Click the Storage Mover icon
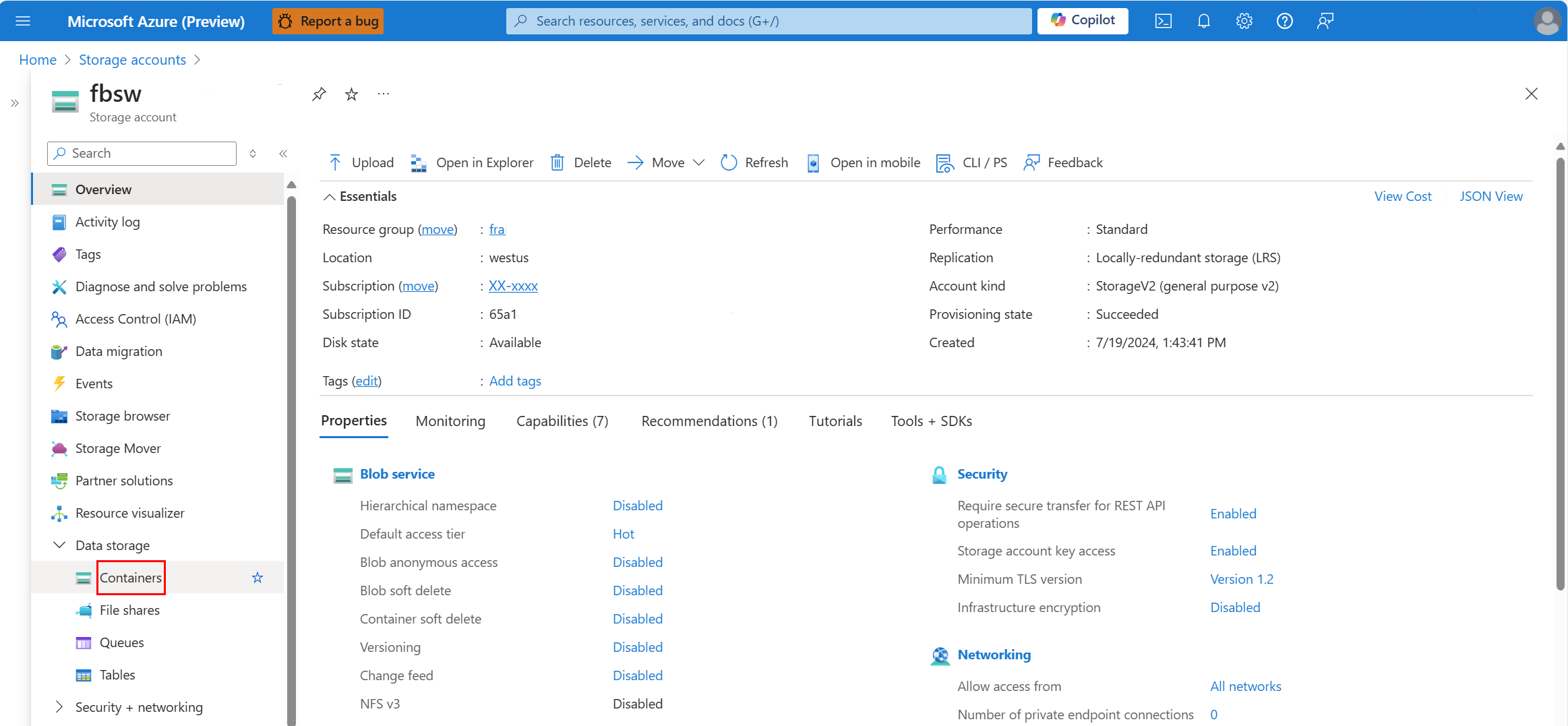 [59, 448]
